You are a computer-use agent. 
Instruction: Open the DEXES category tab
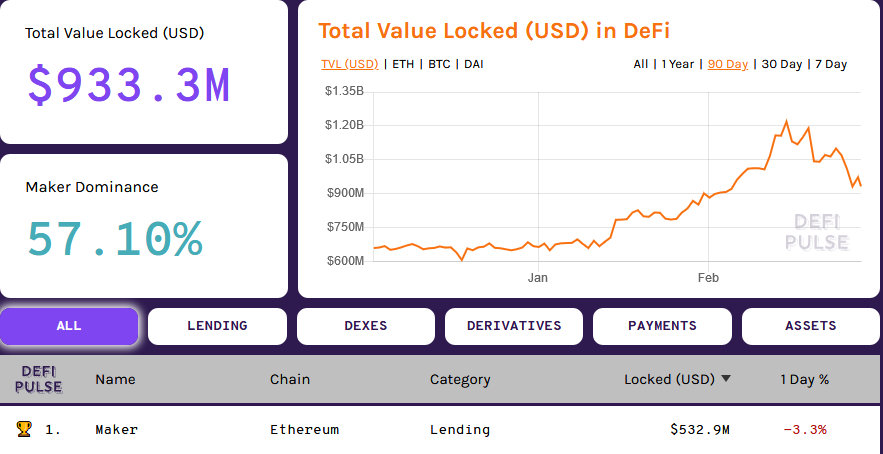coord(366,326)
